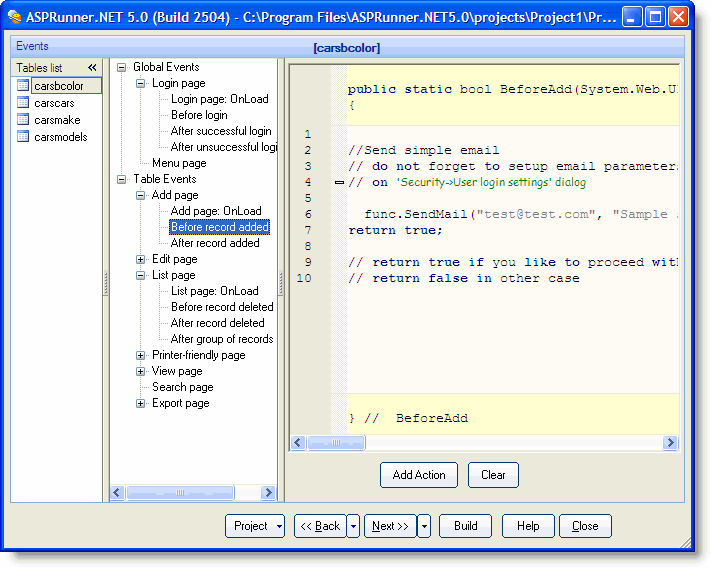Click the splitter grip between tree and editor

click(281, 283)
